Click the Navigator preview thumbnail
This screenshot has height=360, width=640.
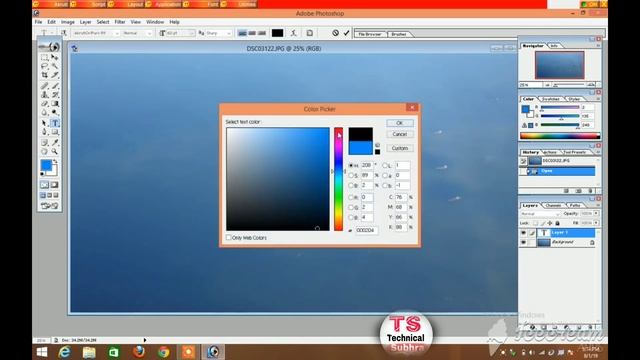(559, 65)
